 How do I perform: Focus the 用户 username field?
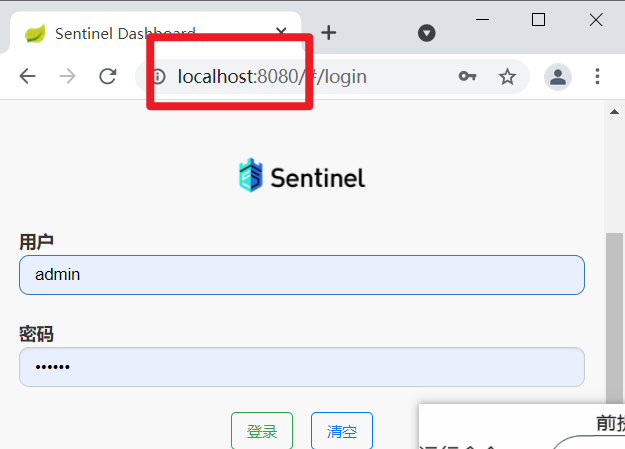click(x=302, y=275)
